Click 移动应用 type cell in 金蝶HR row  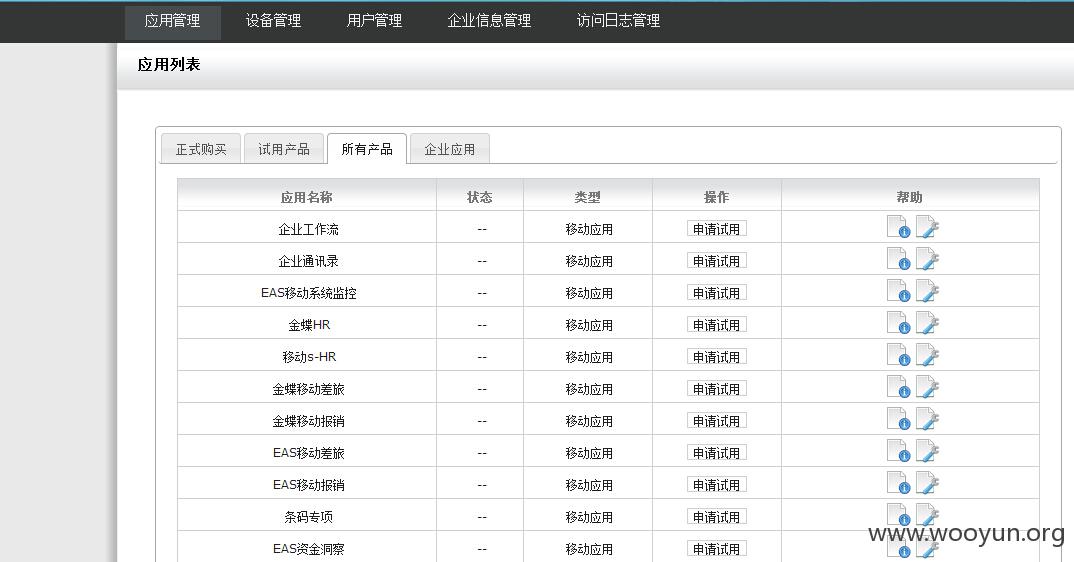pyautogui.click(x=588, y=325)
